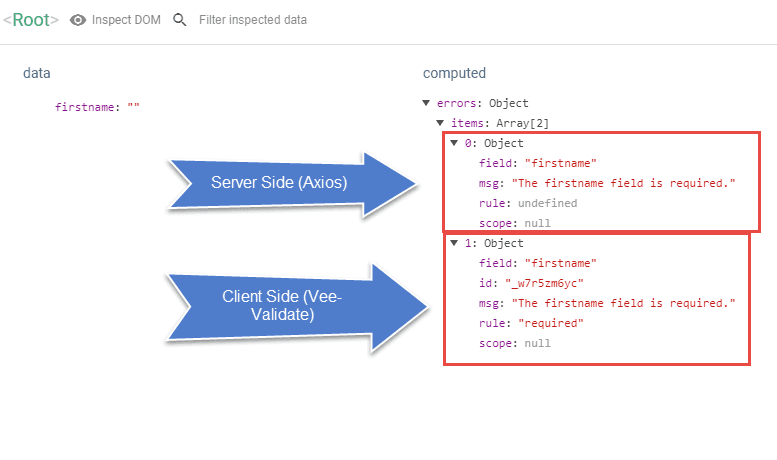Select rule: undefined row

(528, 203)
